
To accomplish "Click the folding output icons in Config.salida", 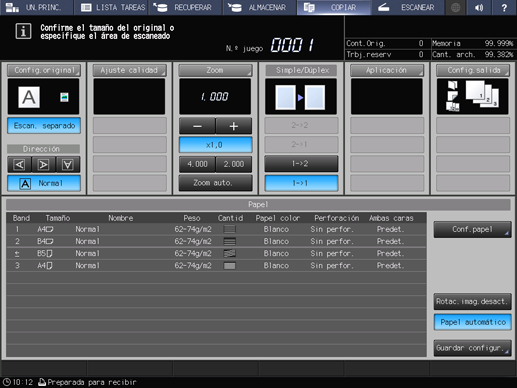I will click(x=452, y=96).
